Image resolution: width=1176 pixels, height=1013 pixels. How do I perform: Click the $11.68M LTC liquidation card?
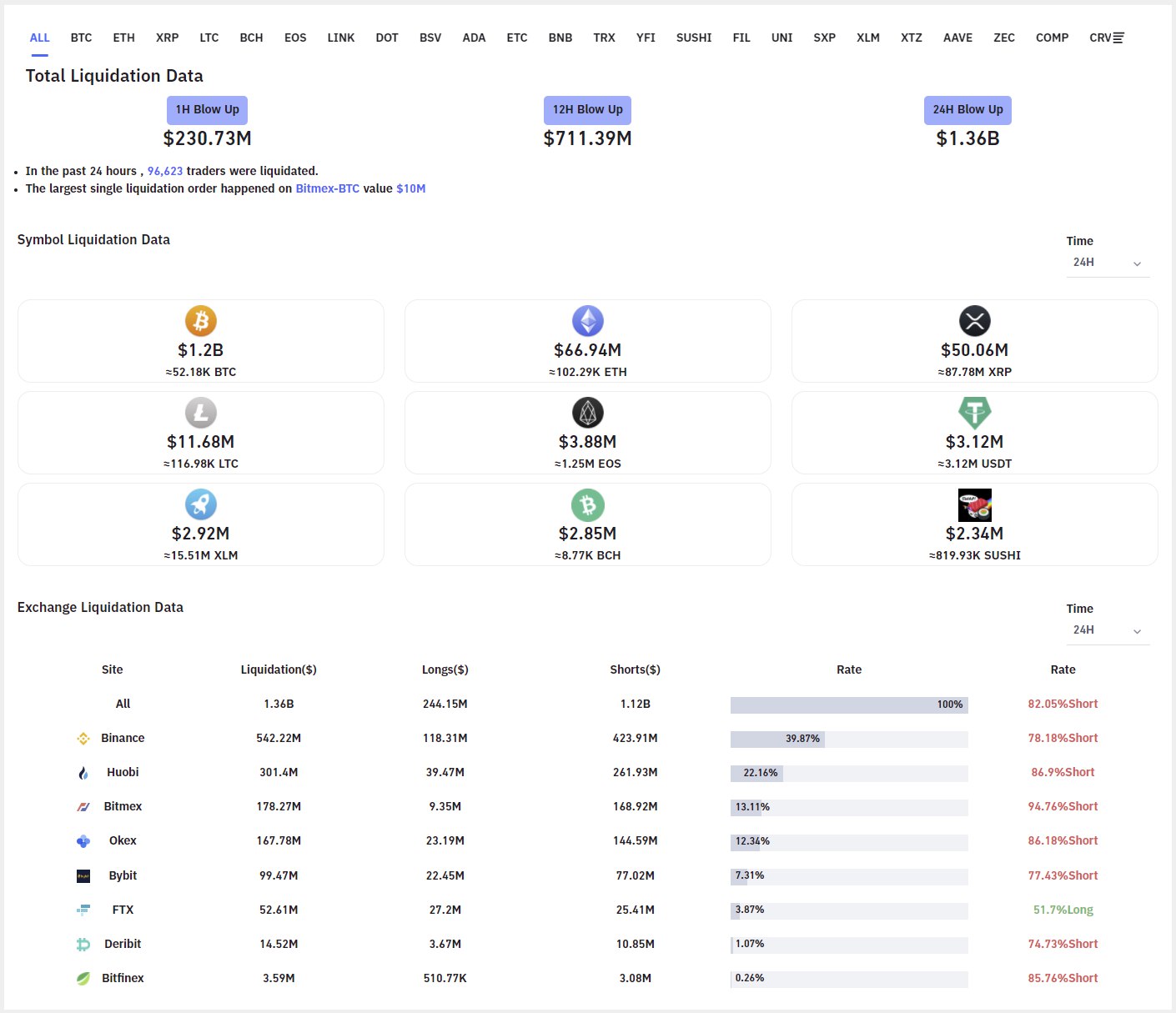point(201,433)
